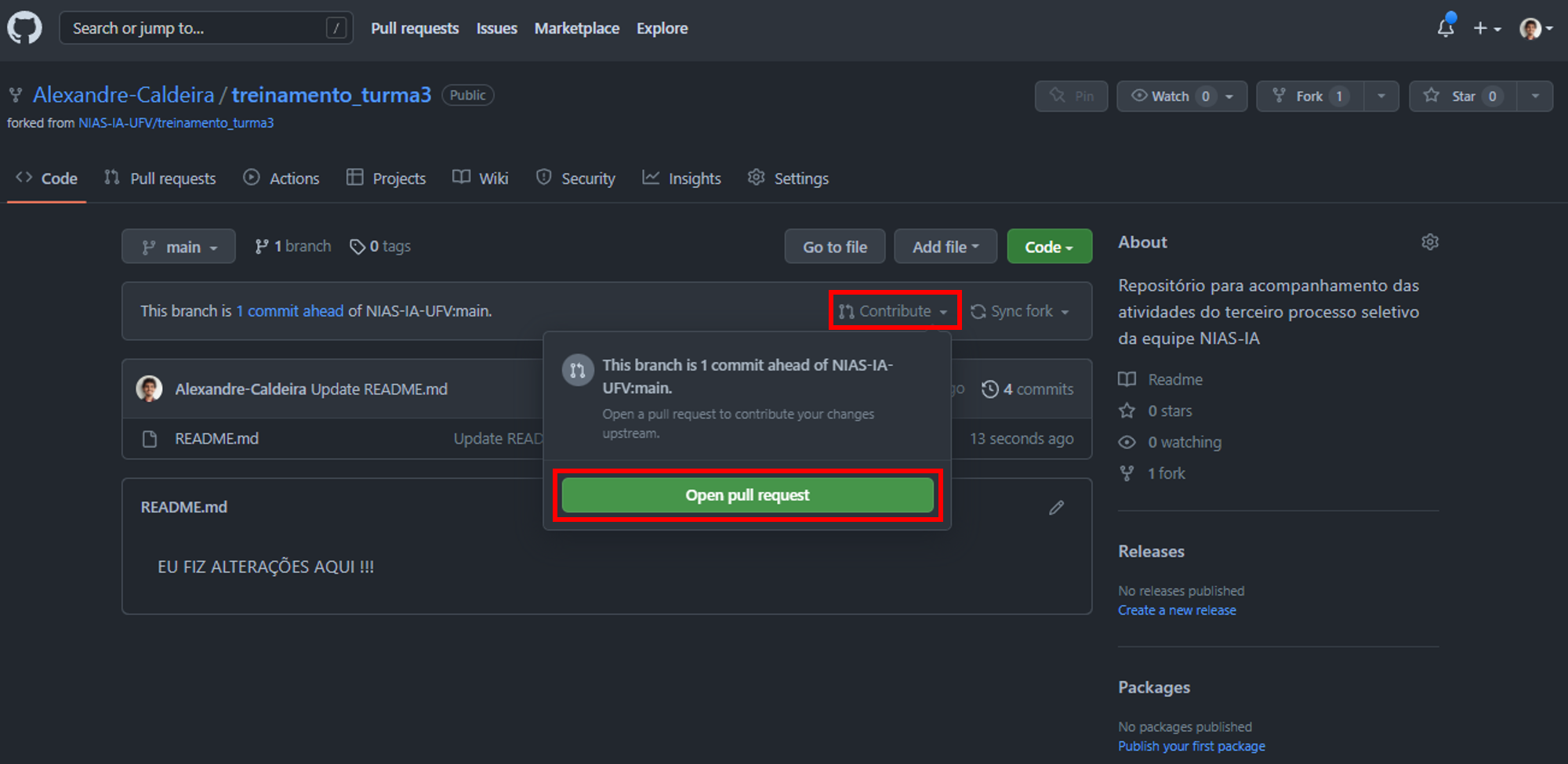Screen dimensions: 1568x764
Task: Click the README.md file icon in file list
Action: click(x=150, y=439)
